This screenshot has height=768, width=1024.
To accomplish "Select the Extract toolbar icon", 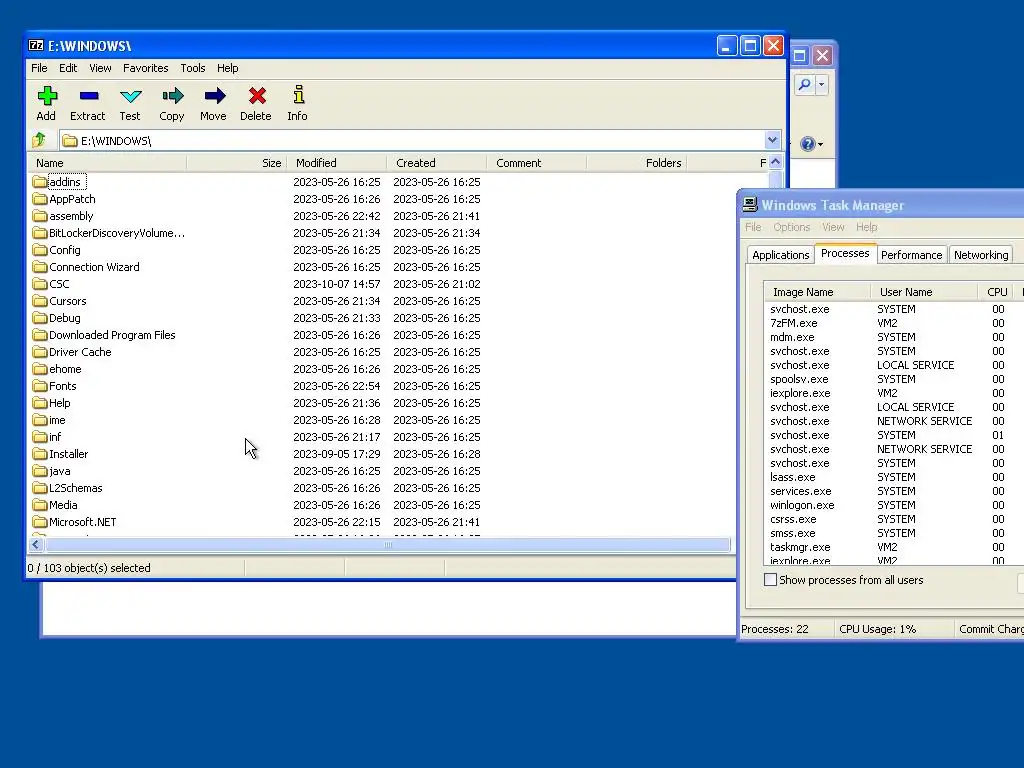I will click(89, 96).
